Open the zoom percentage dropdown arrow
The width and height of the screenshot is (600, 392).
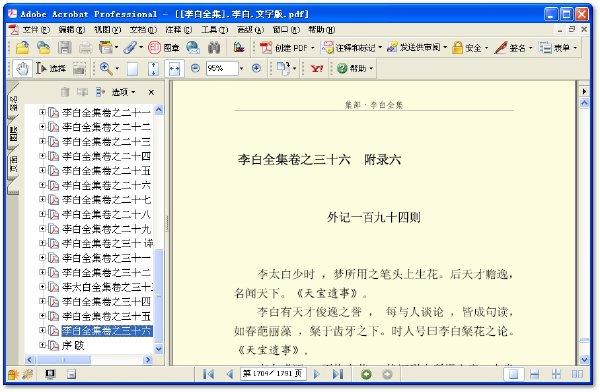(x=241, y=69)
